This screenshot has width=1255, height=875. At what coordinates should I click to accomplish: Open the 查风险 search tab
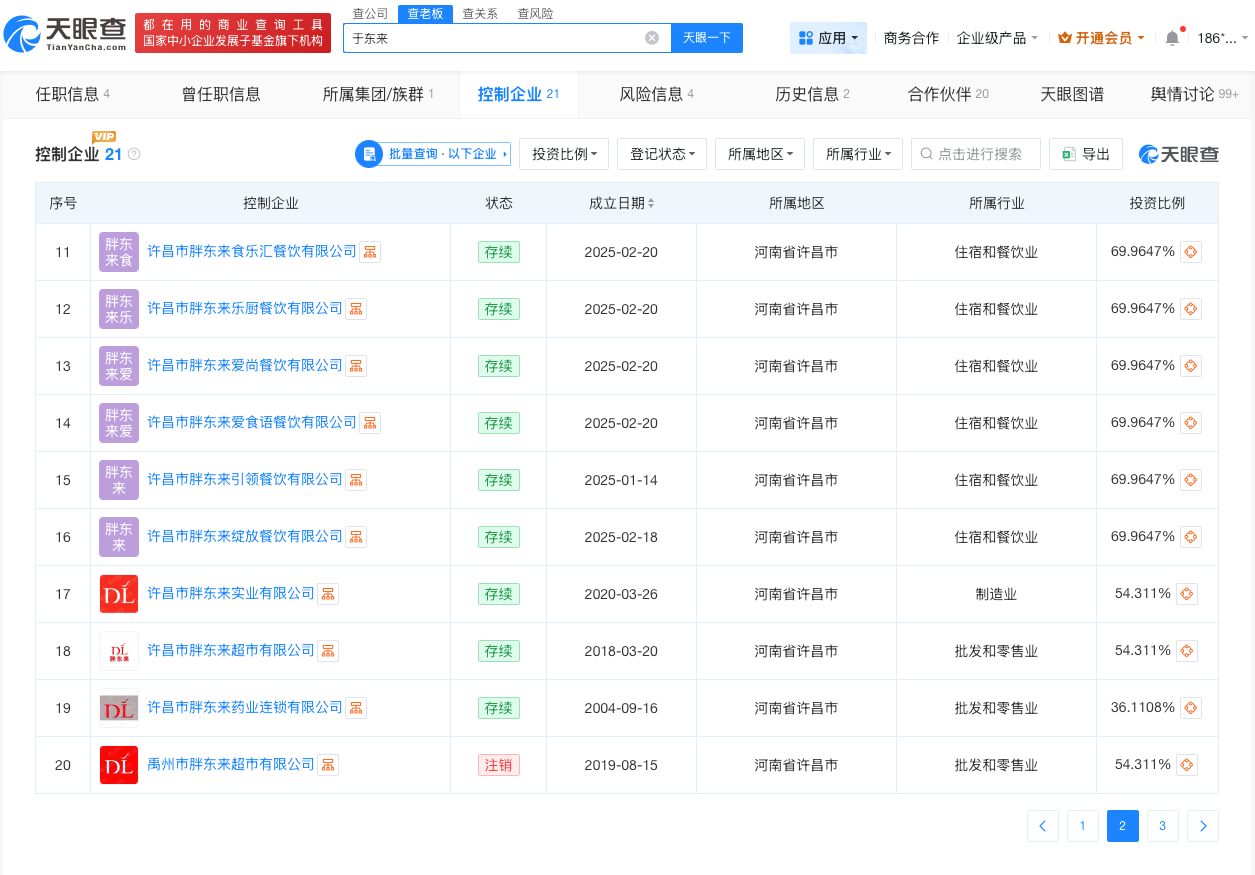(x=538, y=13)
